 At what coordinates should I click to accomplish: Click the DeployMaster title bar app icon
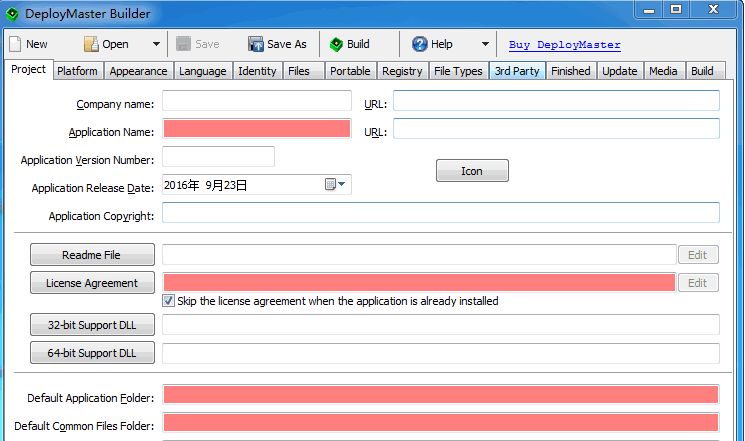click(12, 14)
